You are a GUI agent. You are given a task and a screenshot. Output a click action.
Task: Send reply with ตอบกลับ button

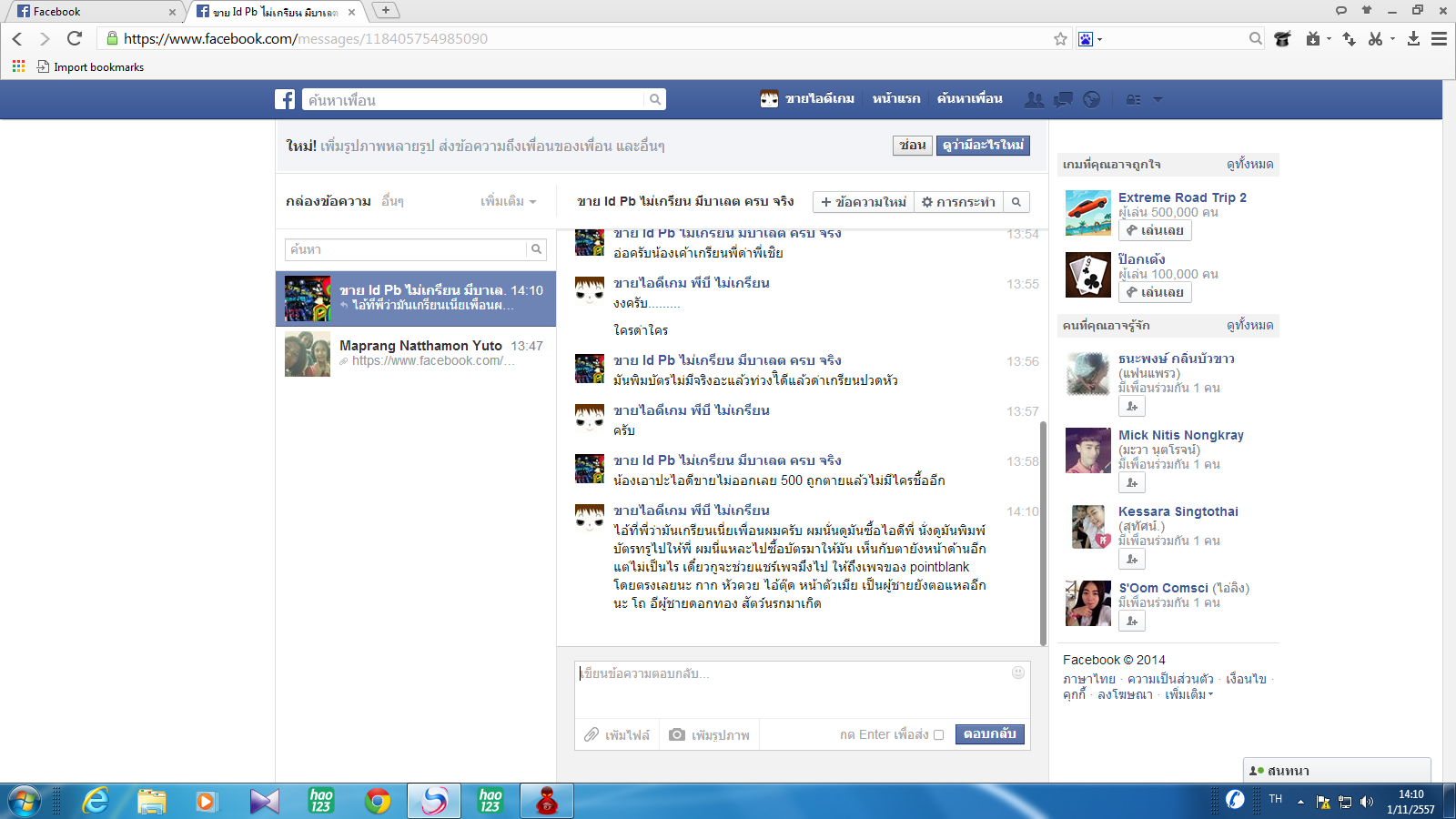(989, 733)
